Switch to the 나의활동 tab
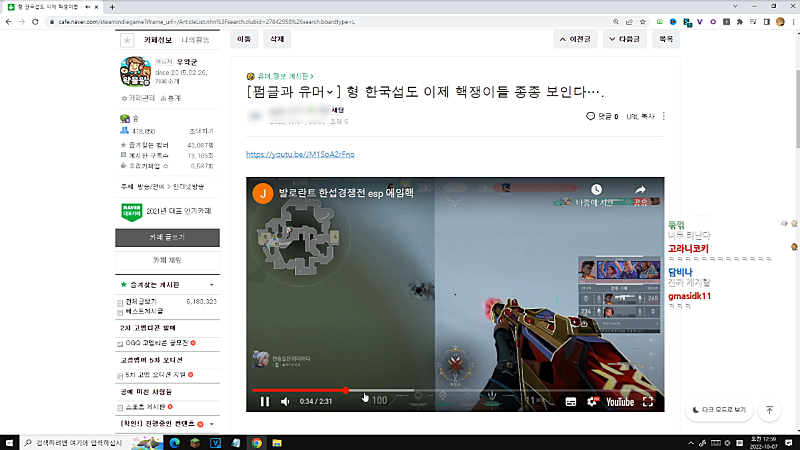This screenshot has width=800, height=450. point(195,40)
